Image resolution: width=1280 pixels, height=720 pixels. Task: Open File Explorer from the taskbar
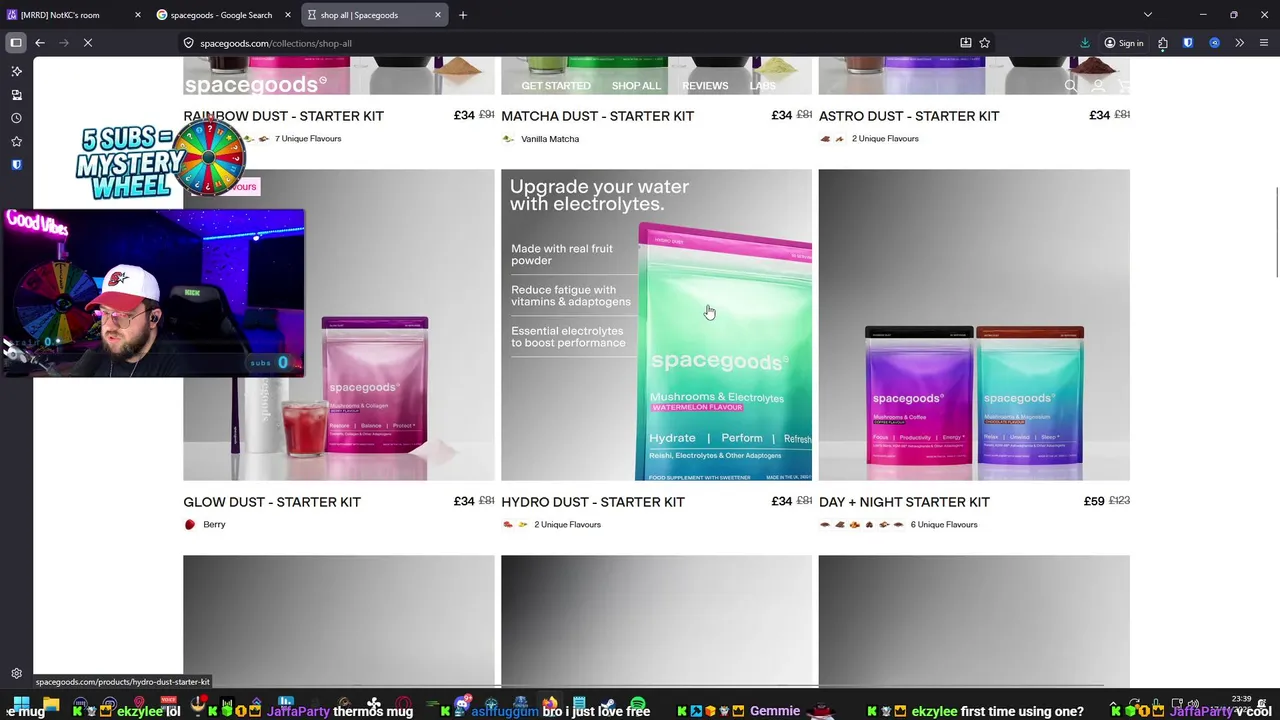click(x=51, y=705)
